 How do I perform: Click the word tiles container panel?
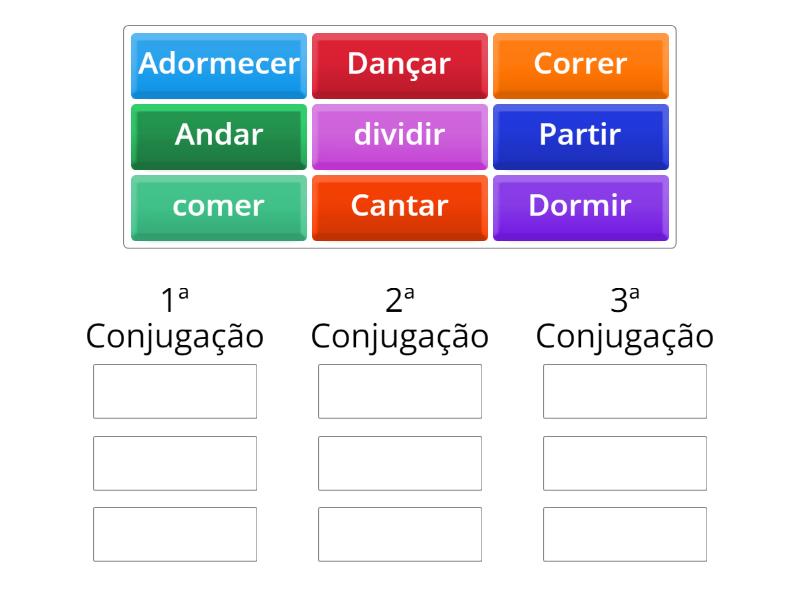click(400, 135)
